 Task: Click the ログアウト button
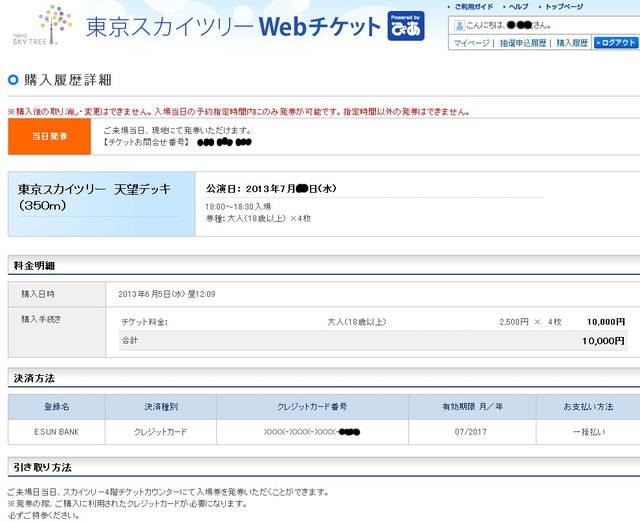(616, 42)
